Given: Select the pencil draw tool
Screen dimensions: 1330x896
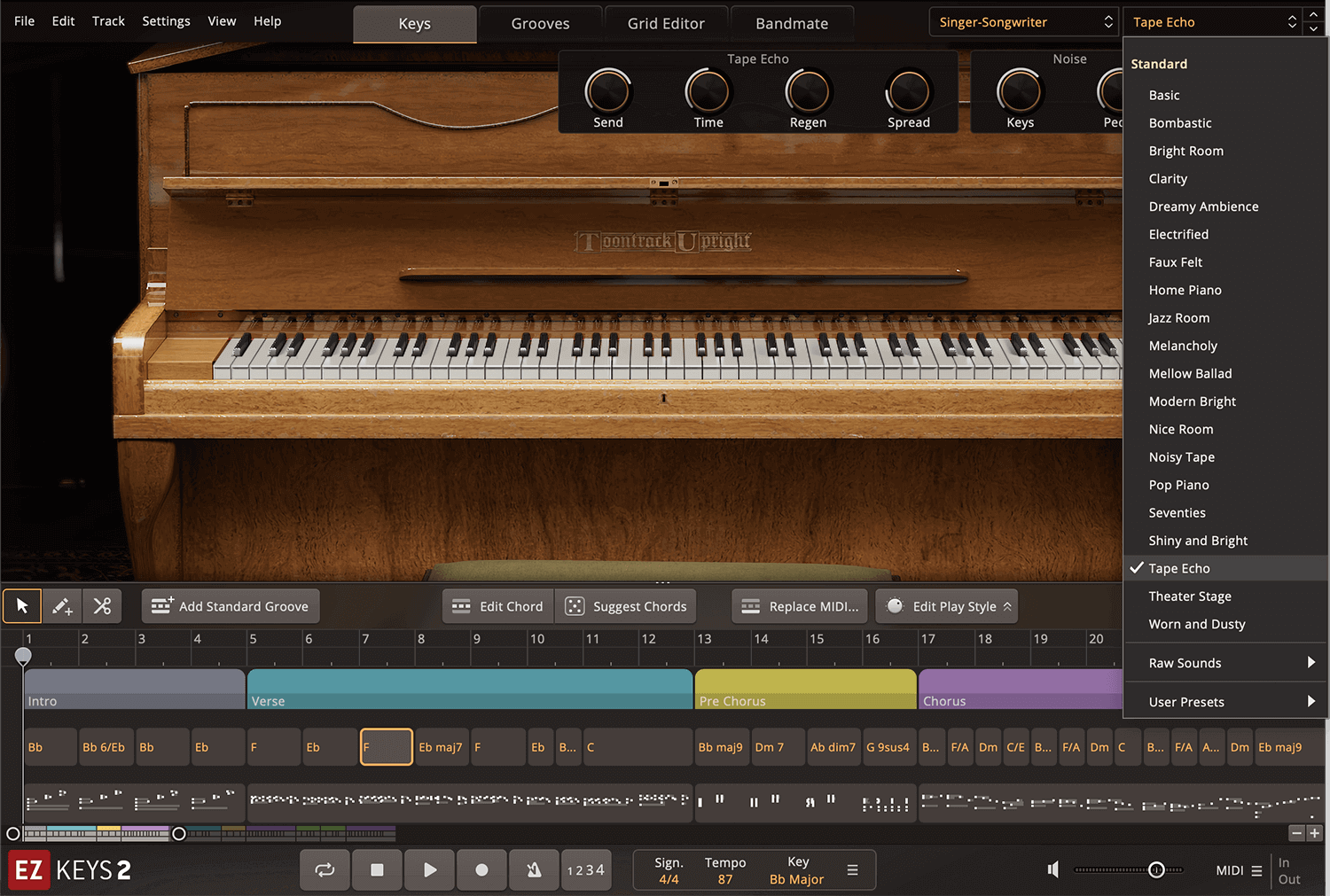Looking at the screenshot, I should 62,606.
